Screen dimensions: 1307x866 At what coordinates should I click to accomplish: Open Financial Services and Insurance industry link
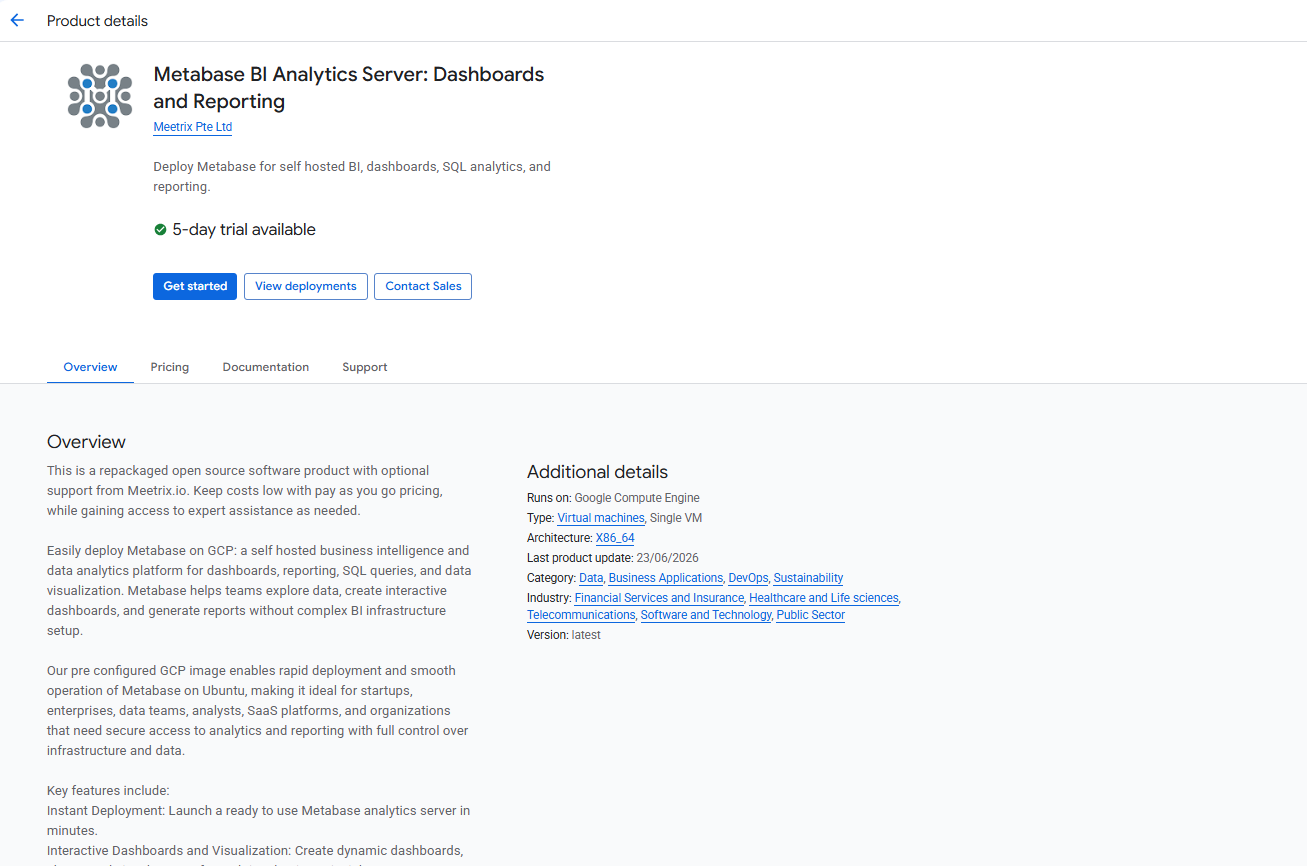tap(659, 598)
